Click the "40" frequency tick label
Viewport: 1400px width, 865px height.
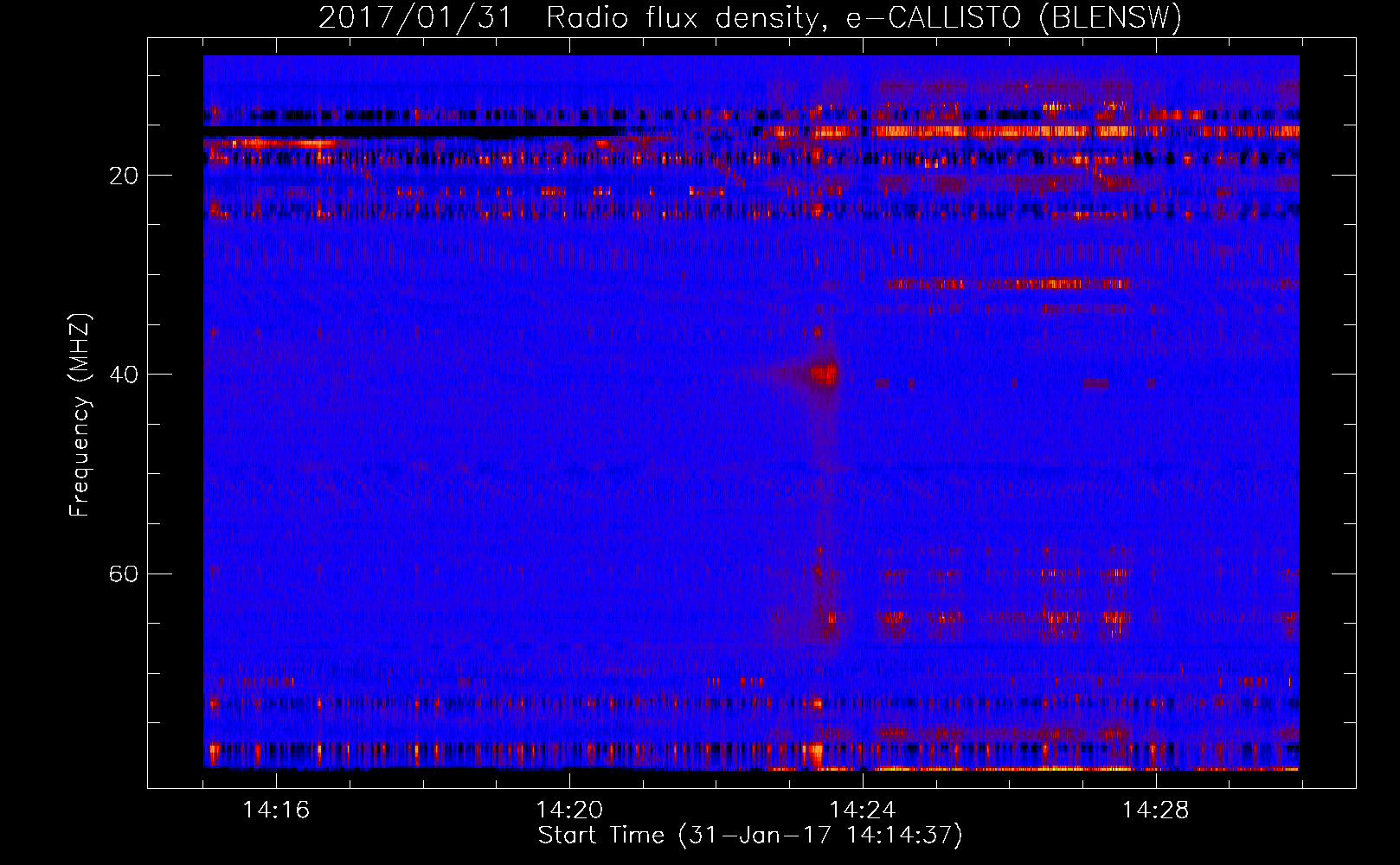124,375
